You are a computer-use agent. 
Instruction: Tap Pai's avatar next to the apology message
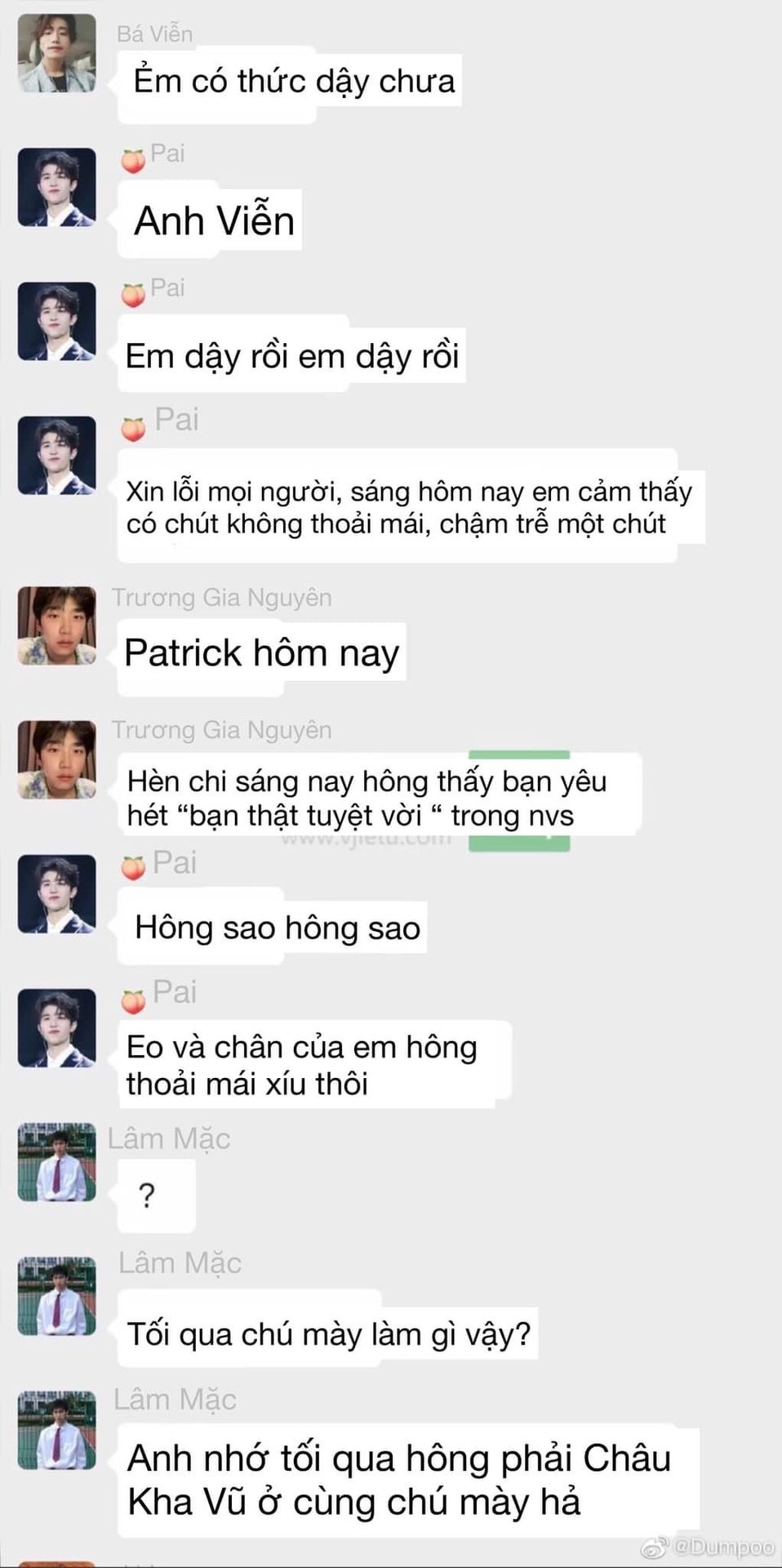(57, 456)
